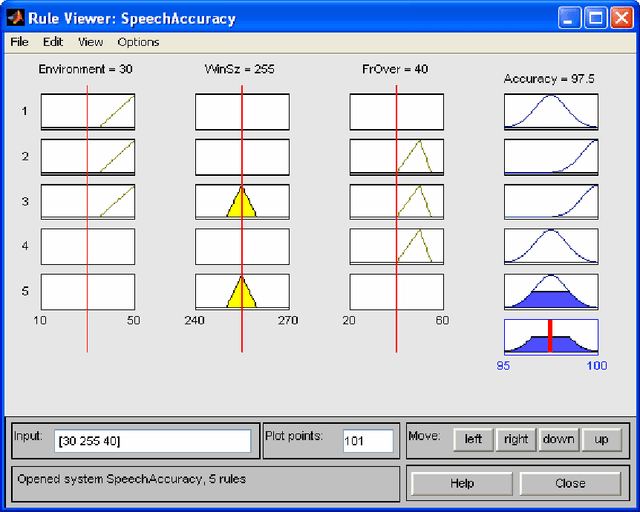This screenshot has height=512, width=640.
Task: Click the red WinSz input line
Action: tap(242, 218)
